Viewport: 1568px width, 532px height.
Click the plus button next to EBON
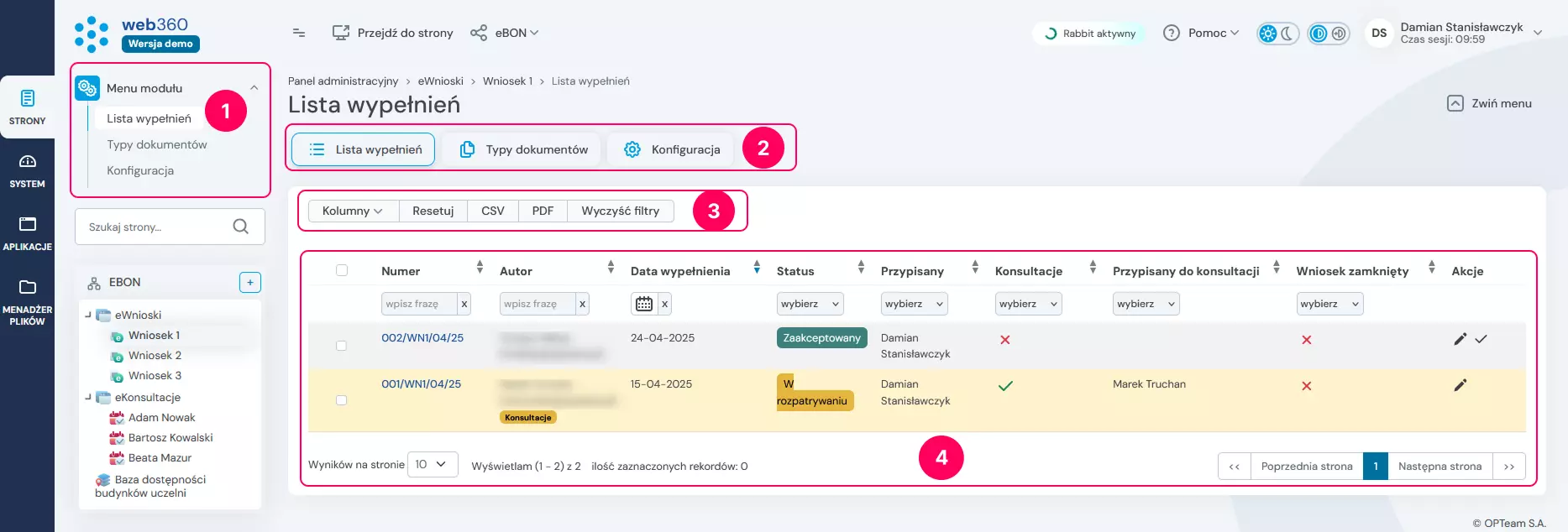pos(249,283)
